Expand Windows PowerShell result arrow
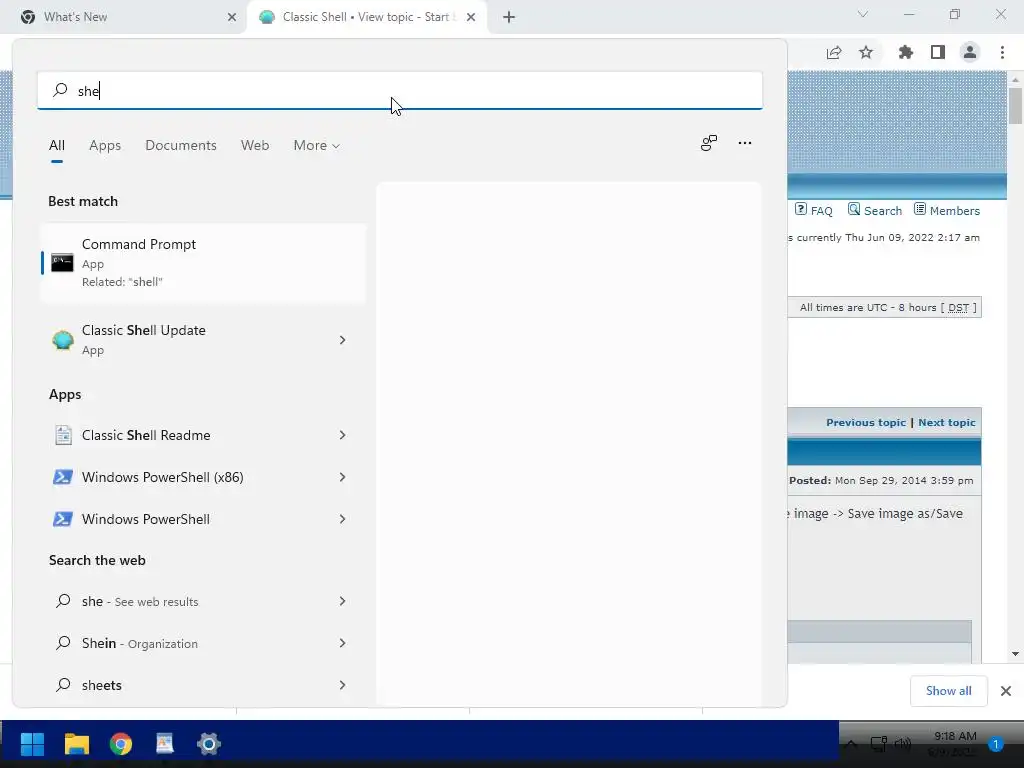The width and height of the screenshot is (1024, 768). pyautogui.click(x=342, y=519)
